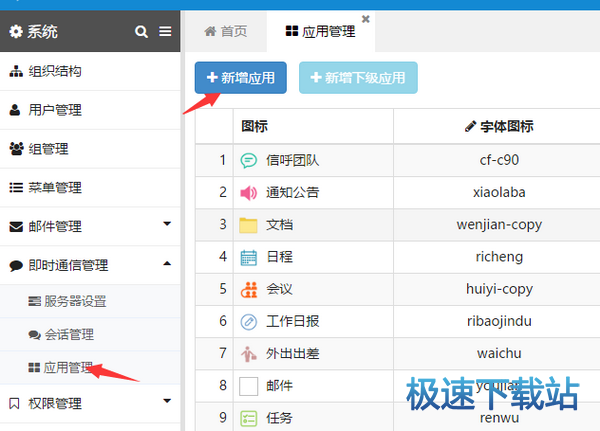Screen dimensions: 600x431
Task: Click the 邮件管理 envelope icon
Action: (16, 227)
